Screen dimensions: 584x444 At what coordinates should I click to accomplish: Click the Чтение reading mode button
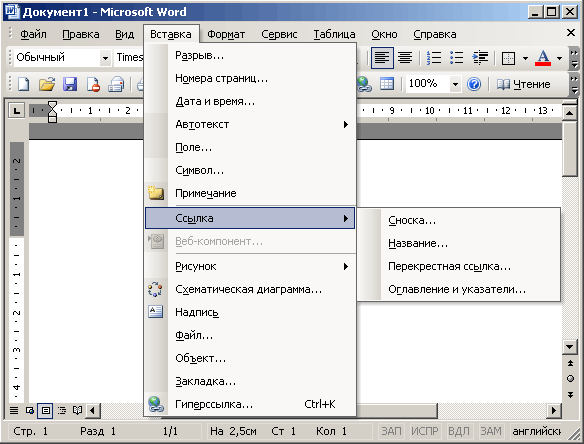tap(523, 84)
